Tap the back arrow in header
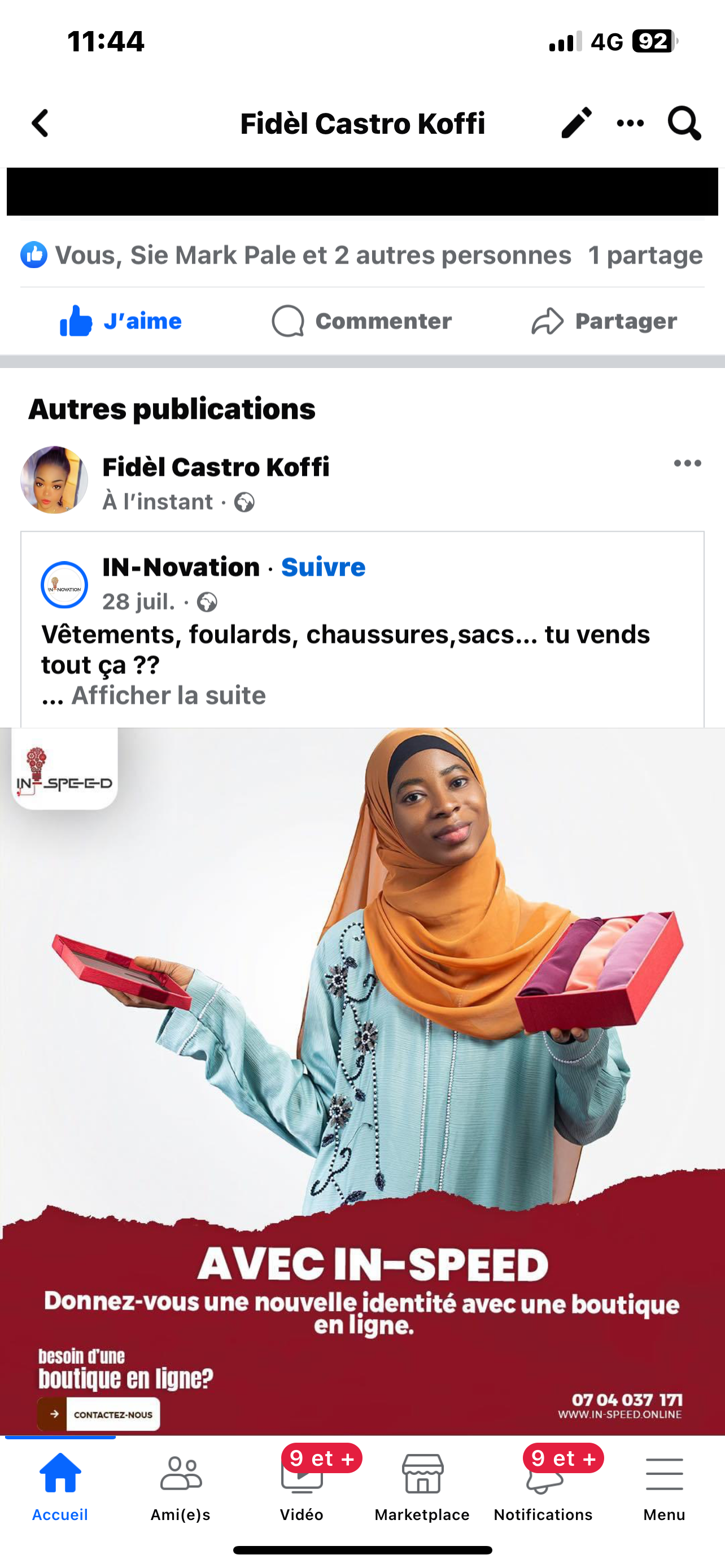The width and height of the screenshot is (725, 1568). pyautogui.click(x=40, y=124)
